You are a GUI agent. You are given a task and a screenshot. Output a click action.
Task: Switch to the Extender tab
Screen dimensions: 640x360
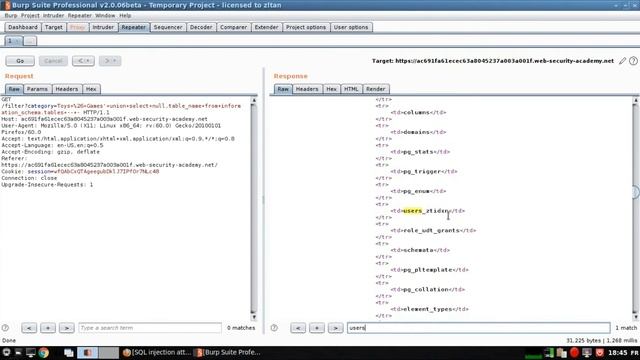click(266, 27)
